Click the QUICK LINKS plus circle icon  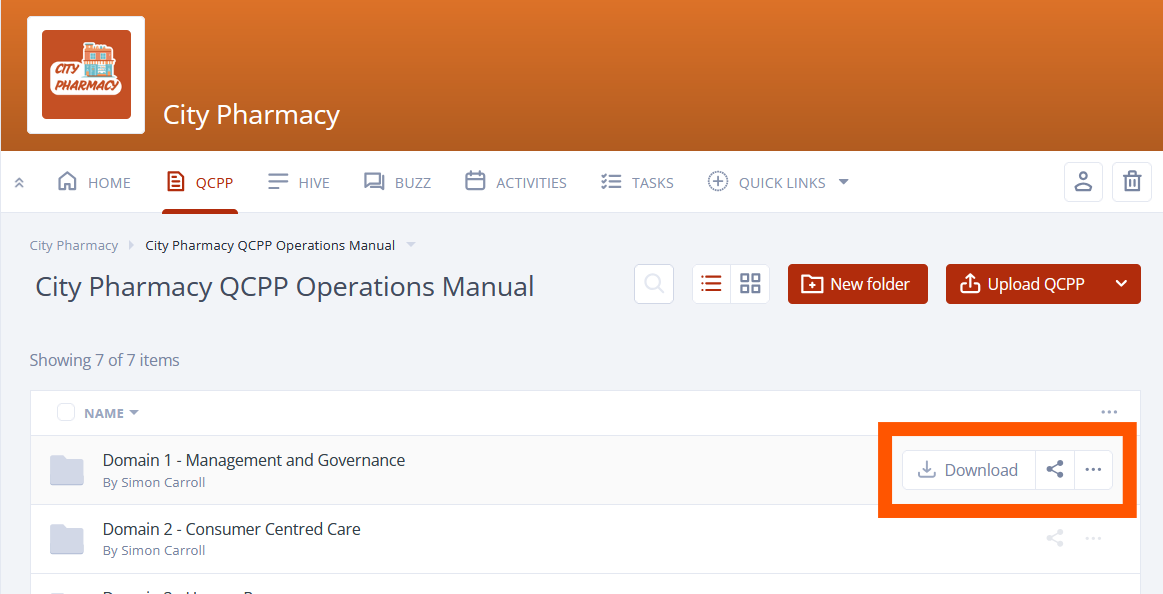pyautogui.click(x=718, y=182)
